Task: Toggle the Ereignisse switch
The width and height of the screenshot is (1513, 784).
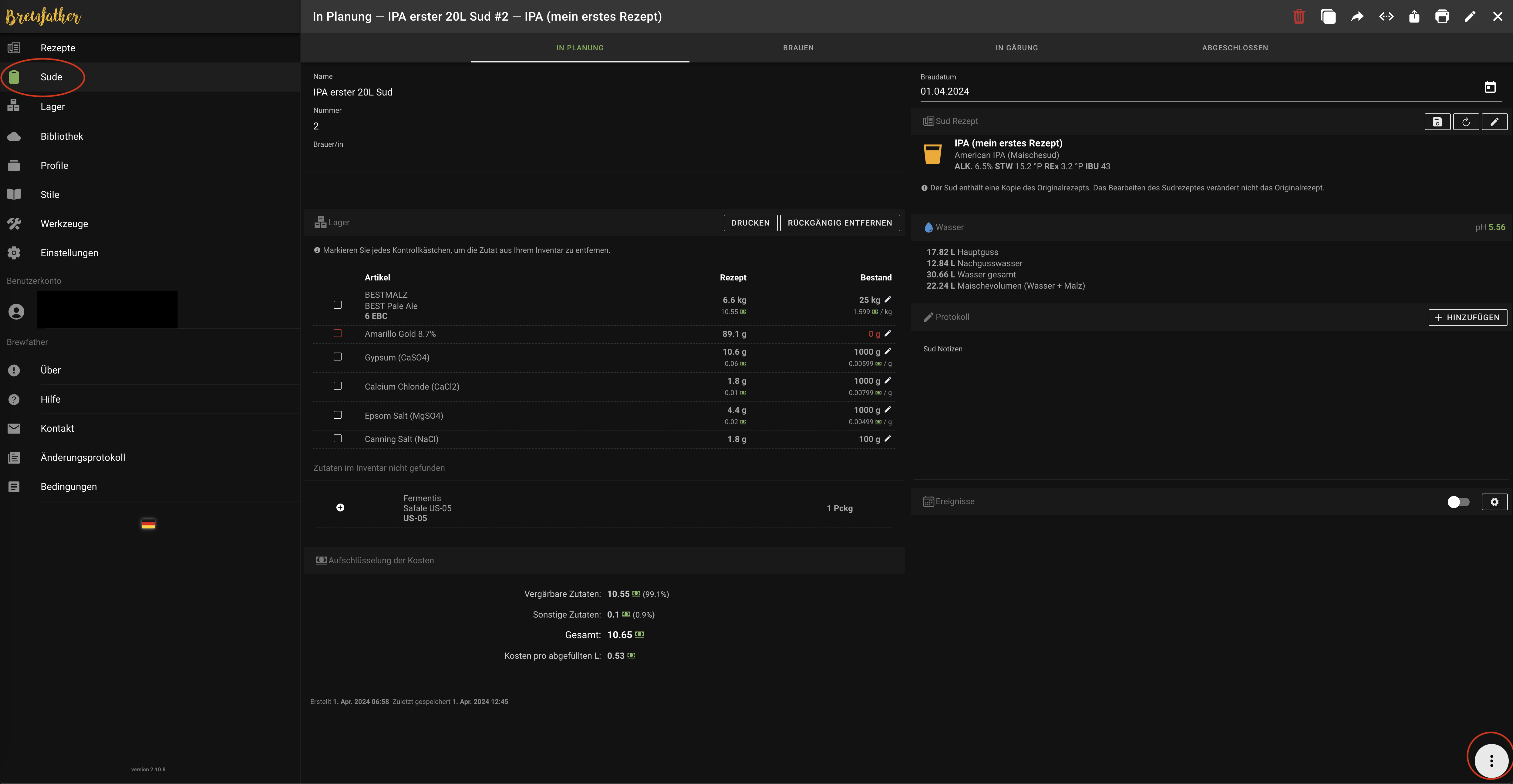Action: coord(1458,502)
